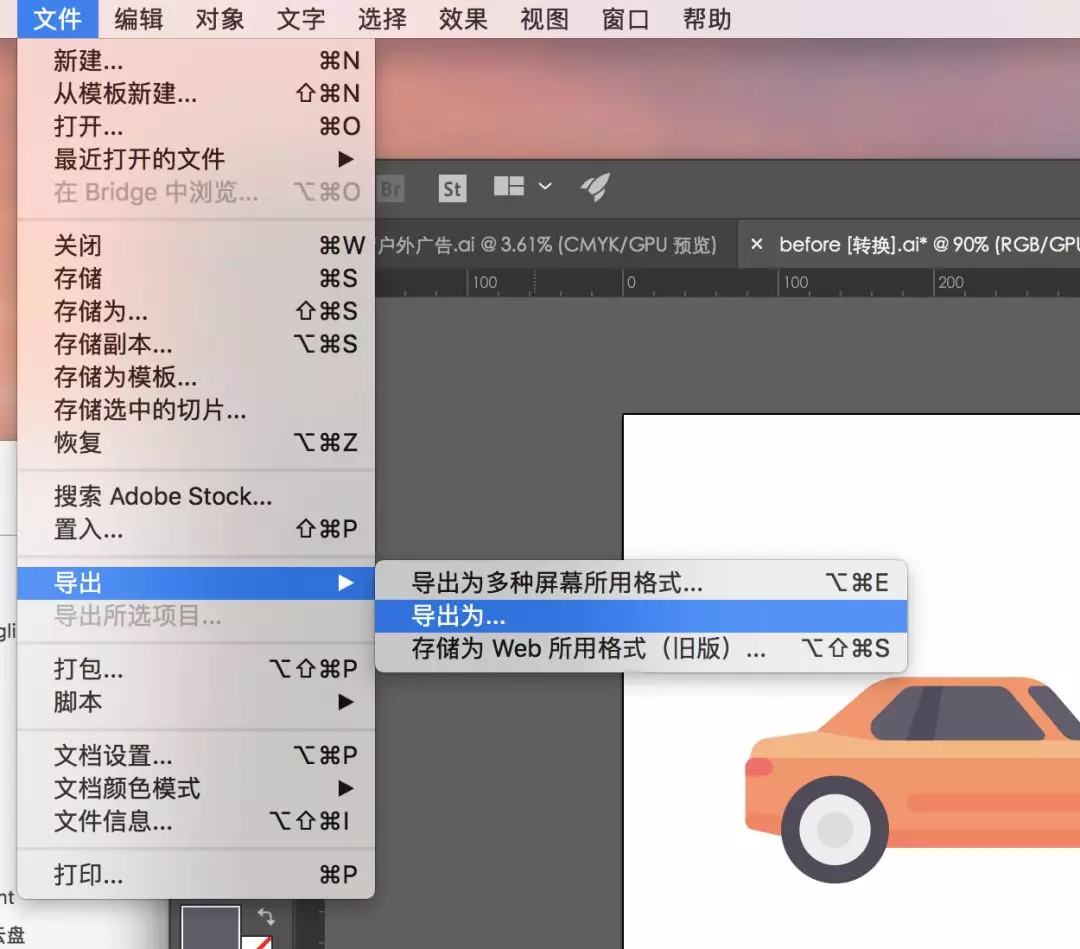This screenshot has width=1080, height=949.
Task: Choose 新建... from the file menu
Action: point(196,61)
